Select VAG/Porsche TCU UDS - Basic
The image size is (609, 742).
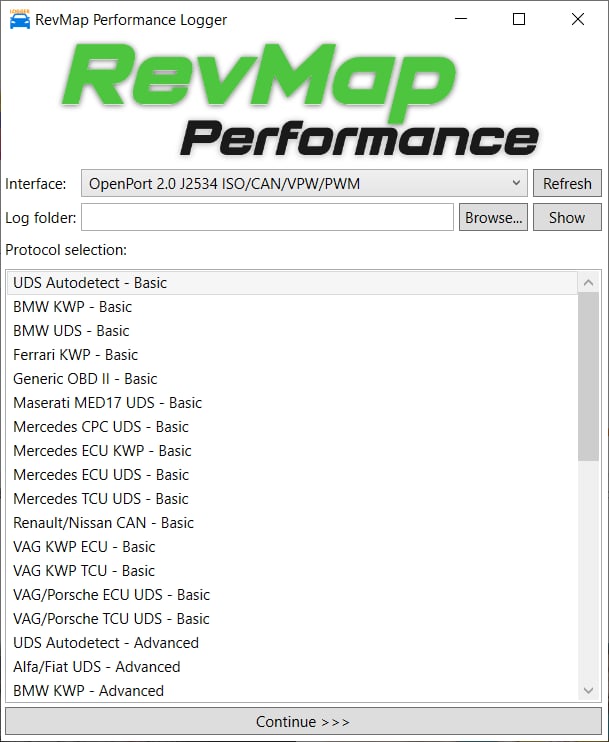292,618
